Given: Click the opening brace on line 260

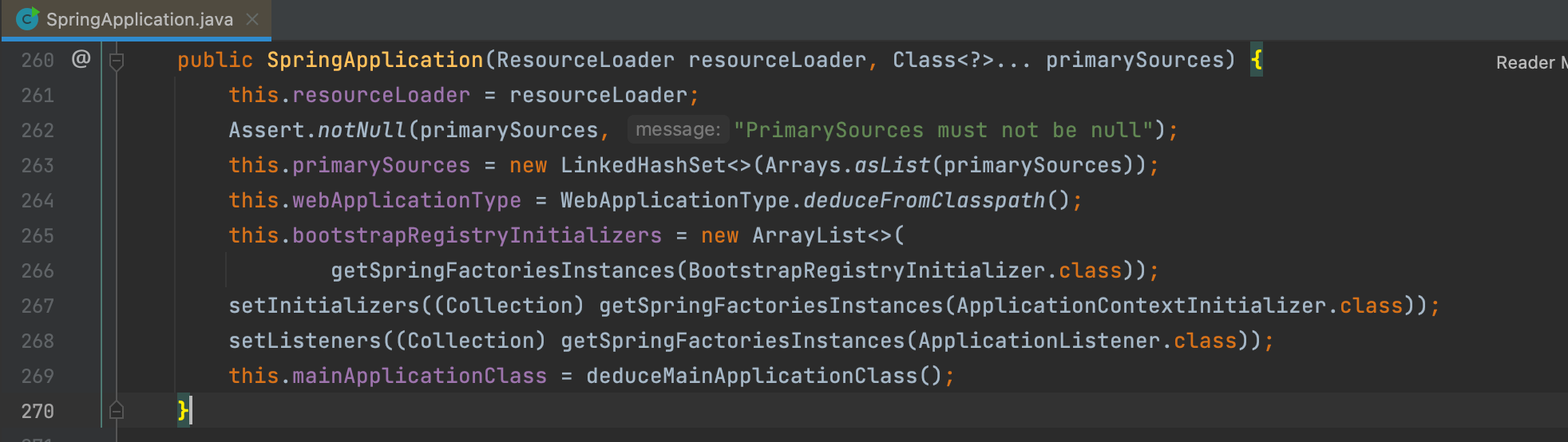Looking at the screenshot, I should click(x=1257, y=60).
